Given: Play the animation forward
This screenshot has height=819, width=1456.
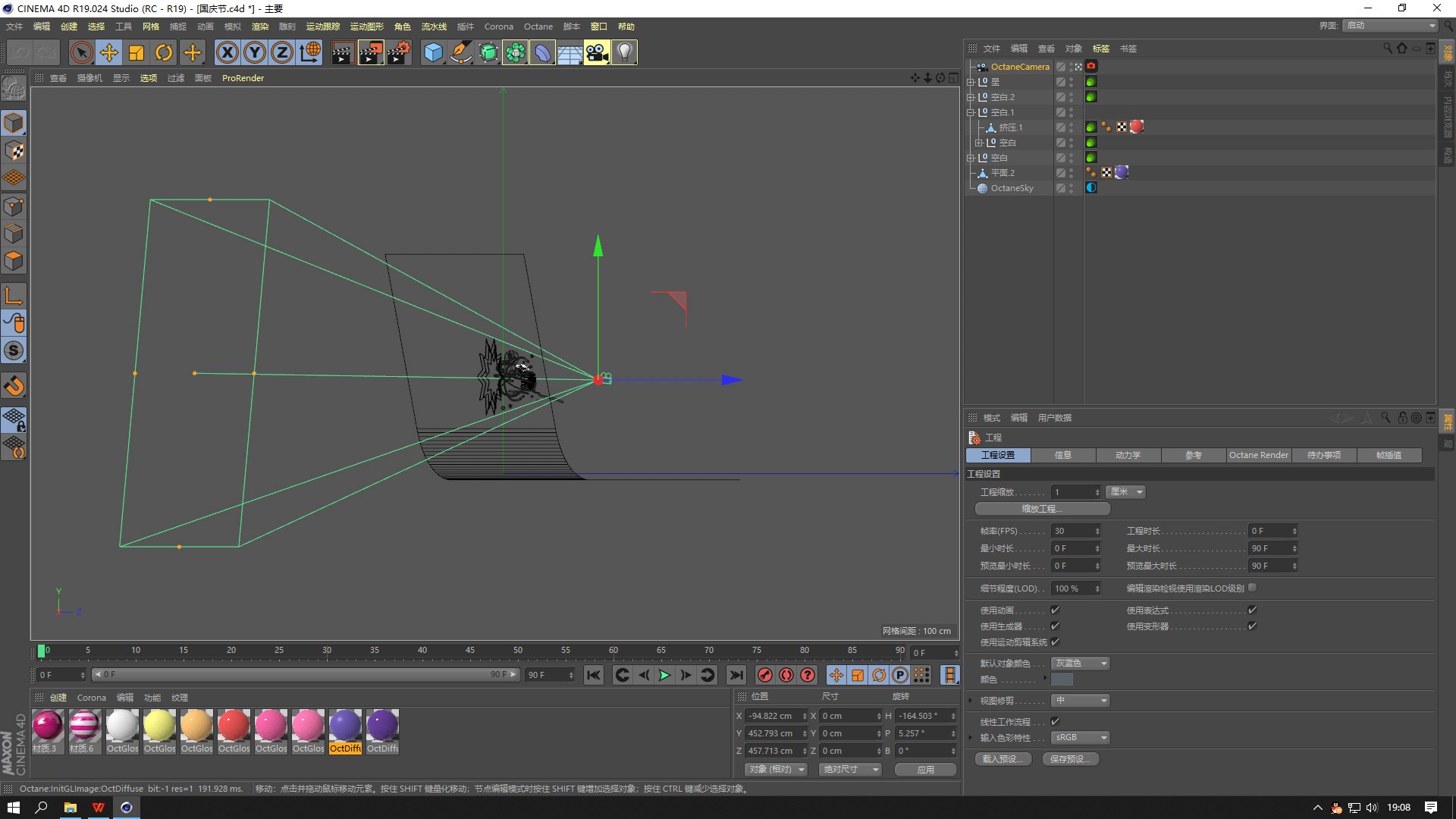Looking at the screenshot, I should click(x=665, y=675).
